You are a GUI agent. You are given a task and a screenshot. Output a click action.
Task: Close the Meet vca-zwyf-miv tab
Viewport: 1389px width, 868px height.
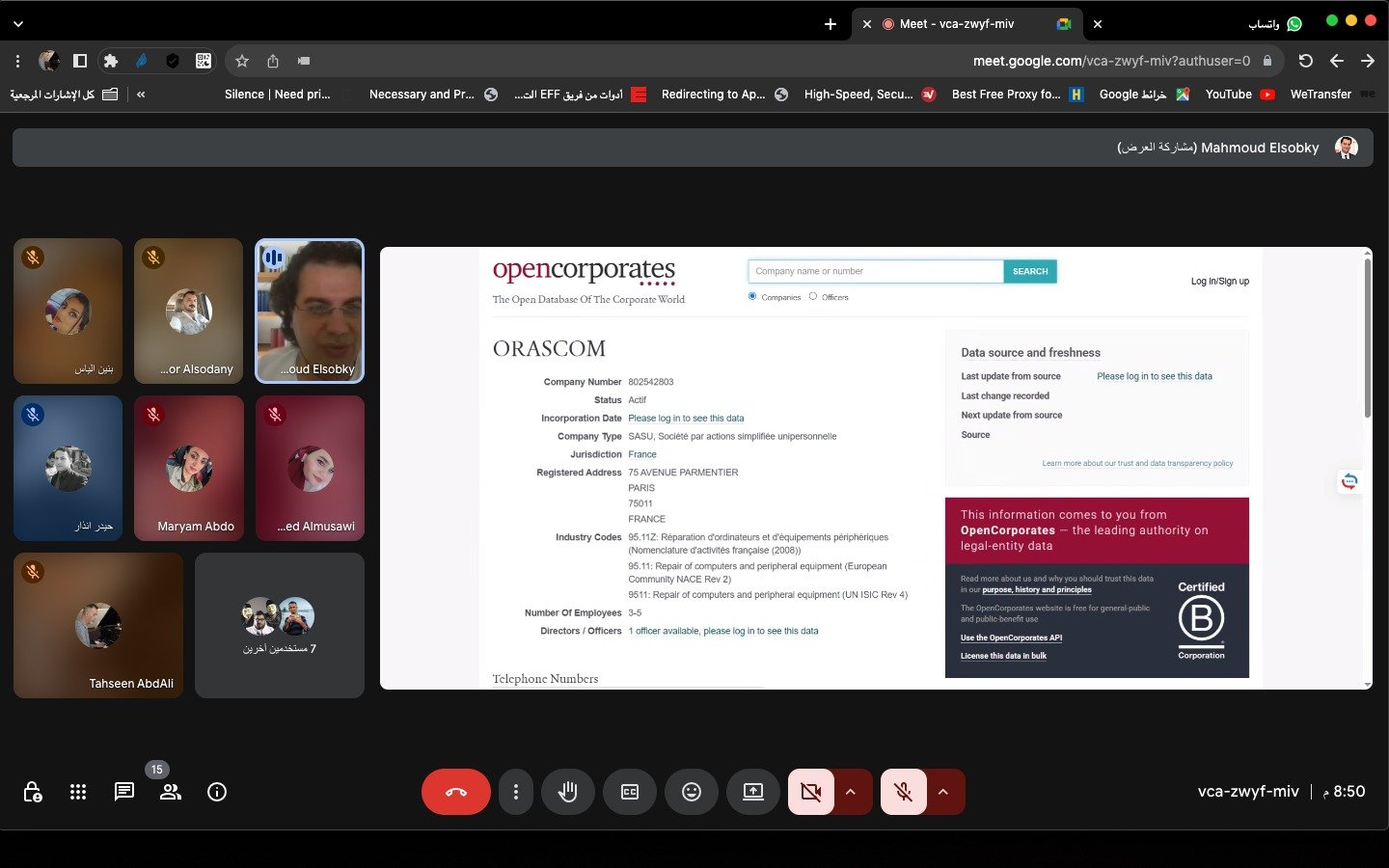click(867, 24)
